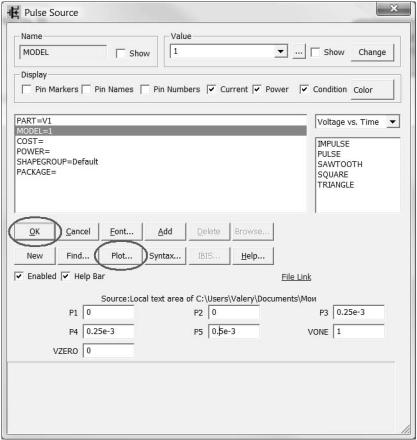
Task: Open the Voltage vs. Time dropdown
Action: click(x=393, y=122)
